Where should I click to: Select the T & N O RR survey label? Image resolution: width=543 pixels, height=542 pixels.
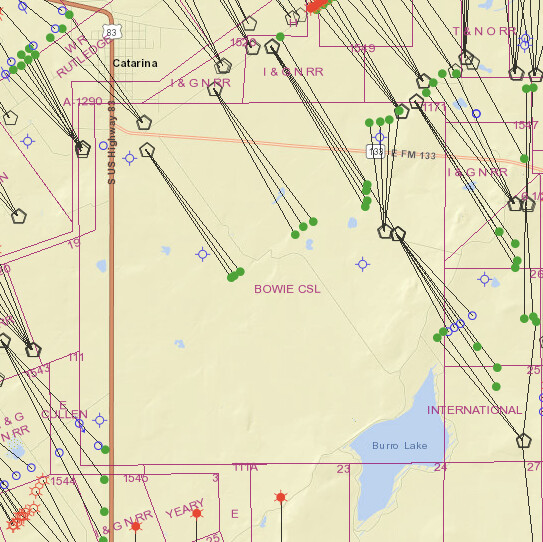coord(485,31)
